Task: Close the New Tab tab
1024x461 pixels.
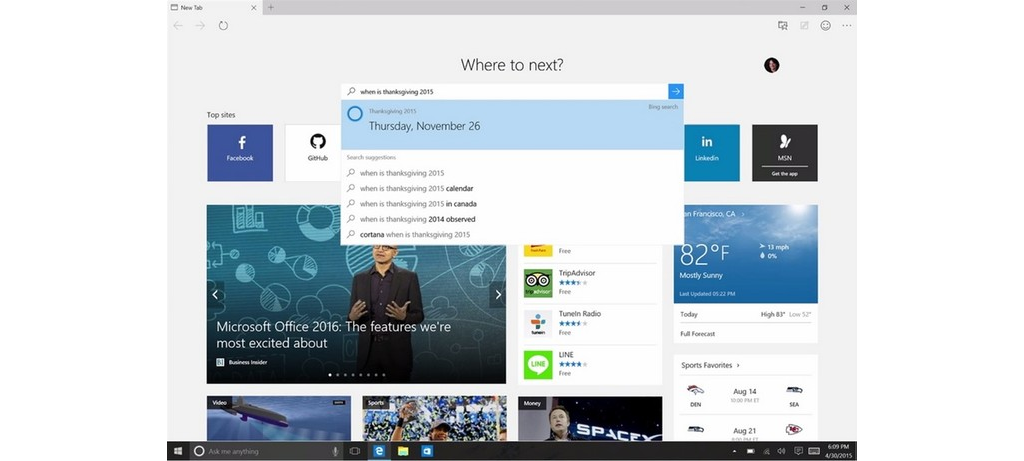Action: tap(254, 8)
